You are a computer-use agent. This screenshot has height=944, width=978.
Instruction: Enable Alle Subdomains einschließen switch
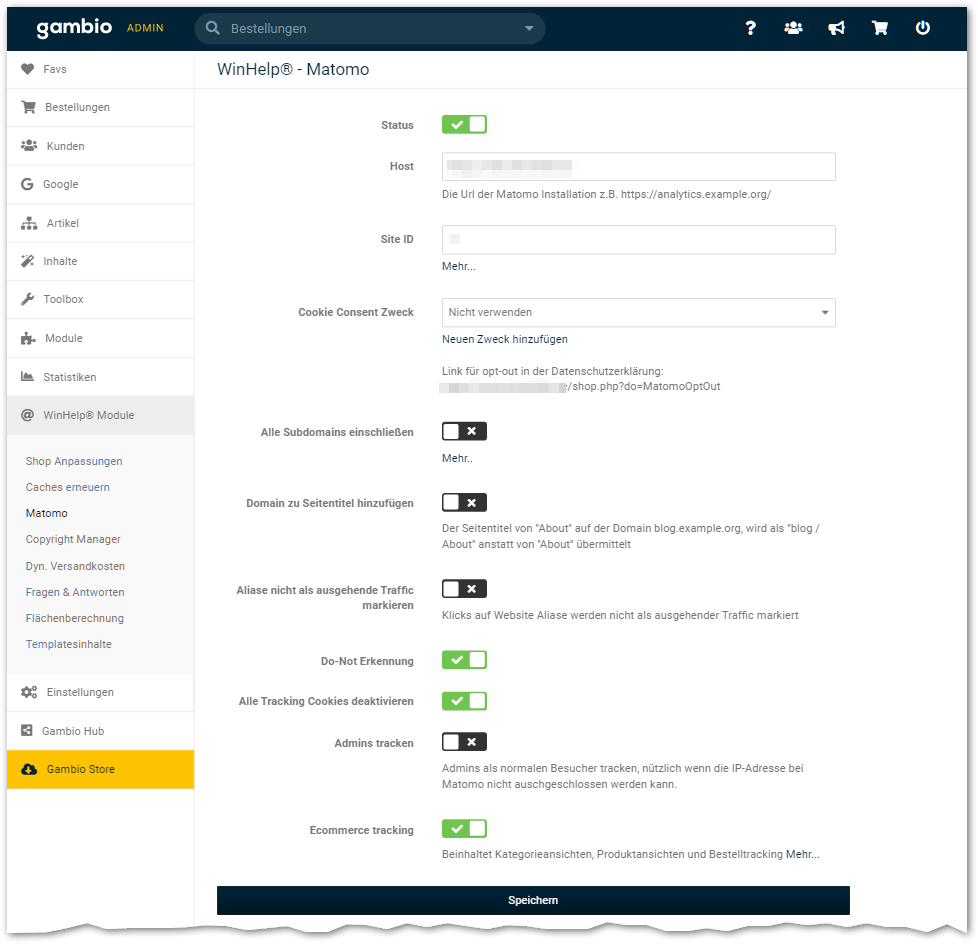[464, 431]
